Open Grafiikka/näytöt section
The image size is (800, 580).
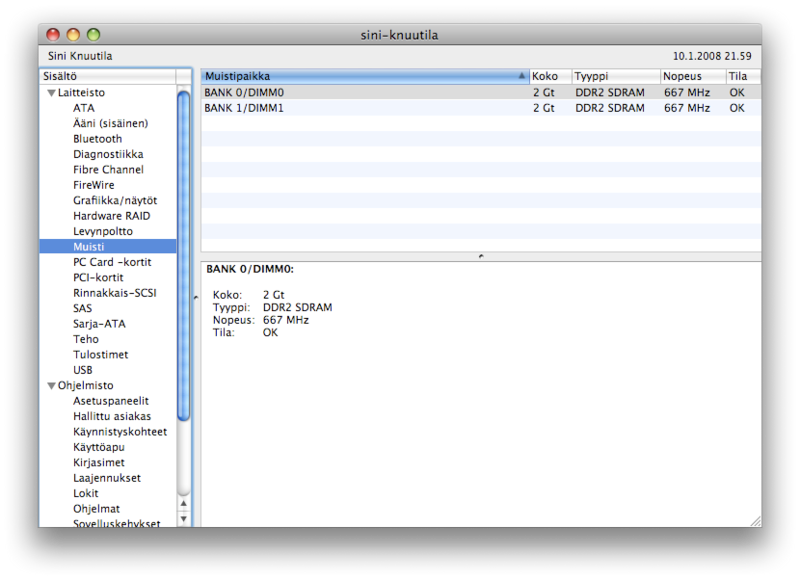point(115,200)
